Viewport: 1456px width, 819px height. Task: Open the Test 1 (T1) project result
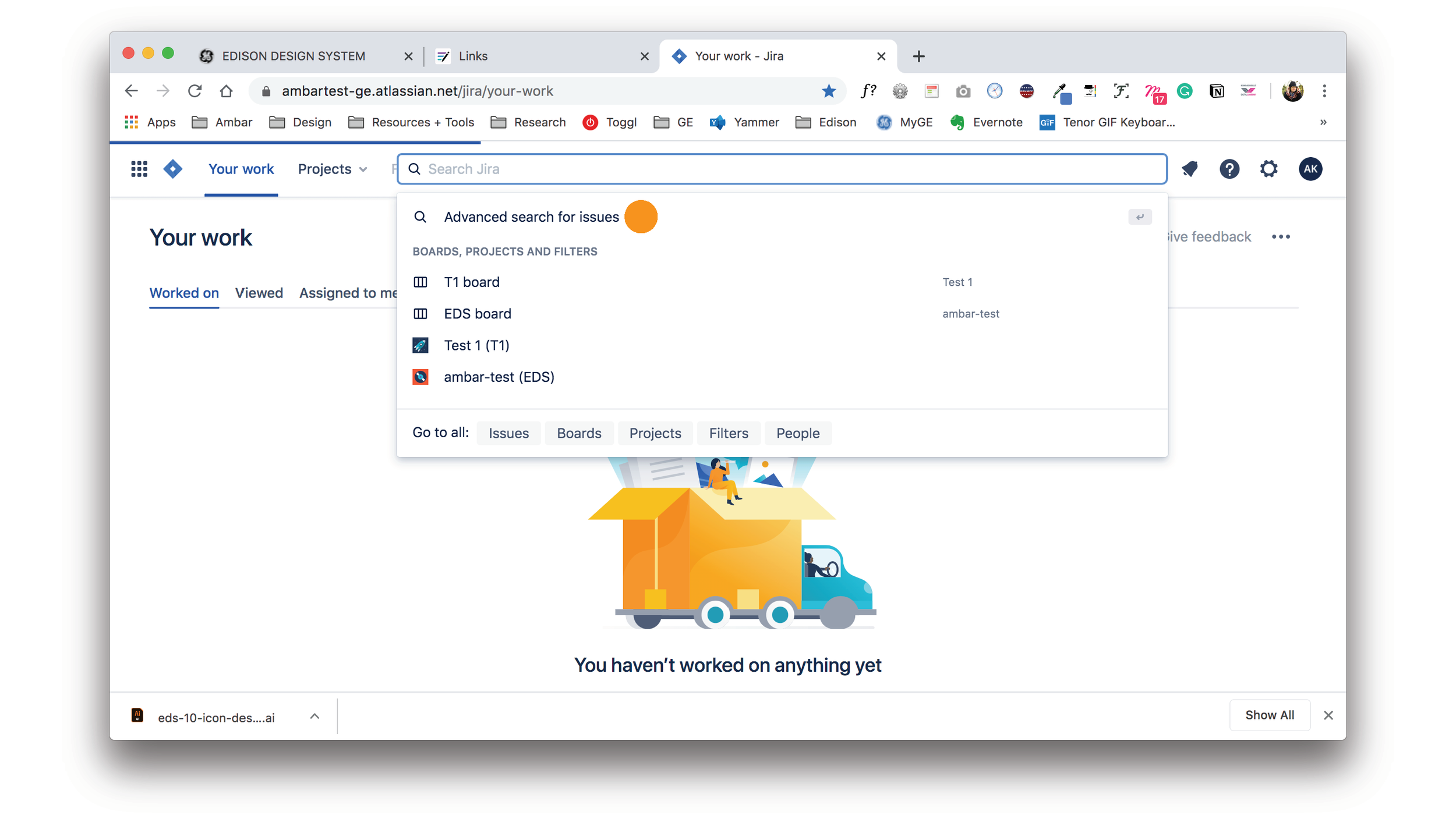click(782, 345)
